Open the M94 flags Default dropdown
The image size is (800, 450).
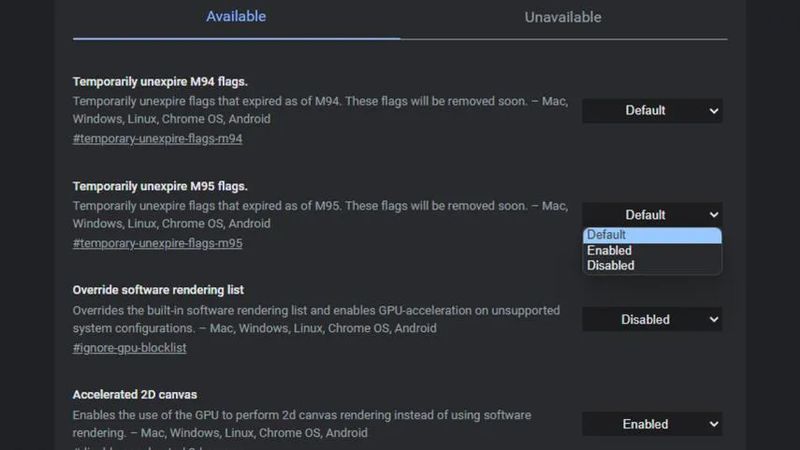point(652,110)
